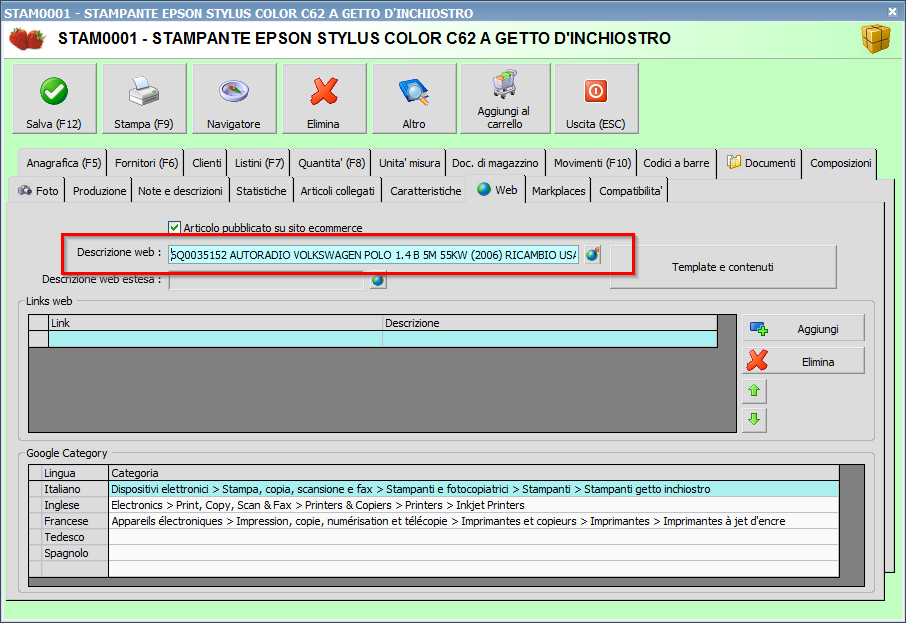Click the Stampa (F9) printer button

[144, 99]
